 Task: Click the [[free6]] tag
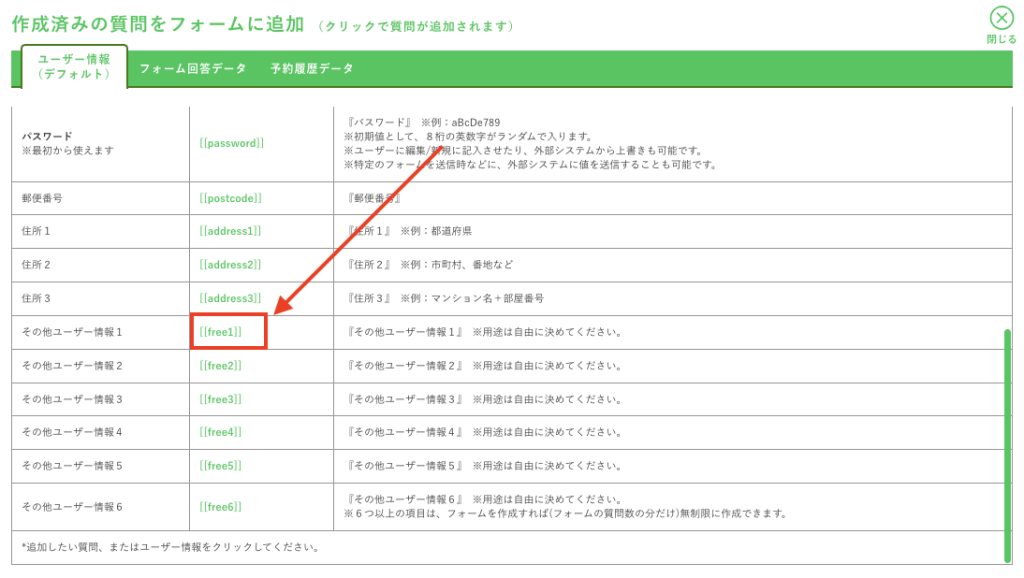(x=220, y=507)
